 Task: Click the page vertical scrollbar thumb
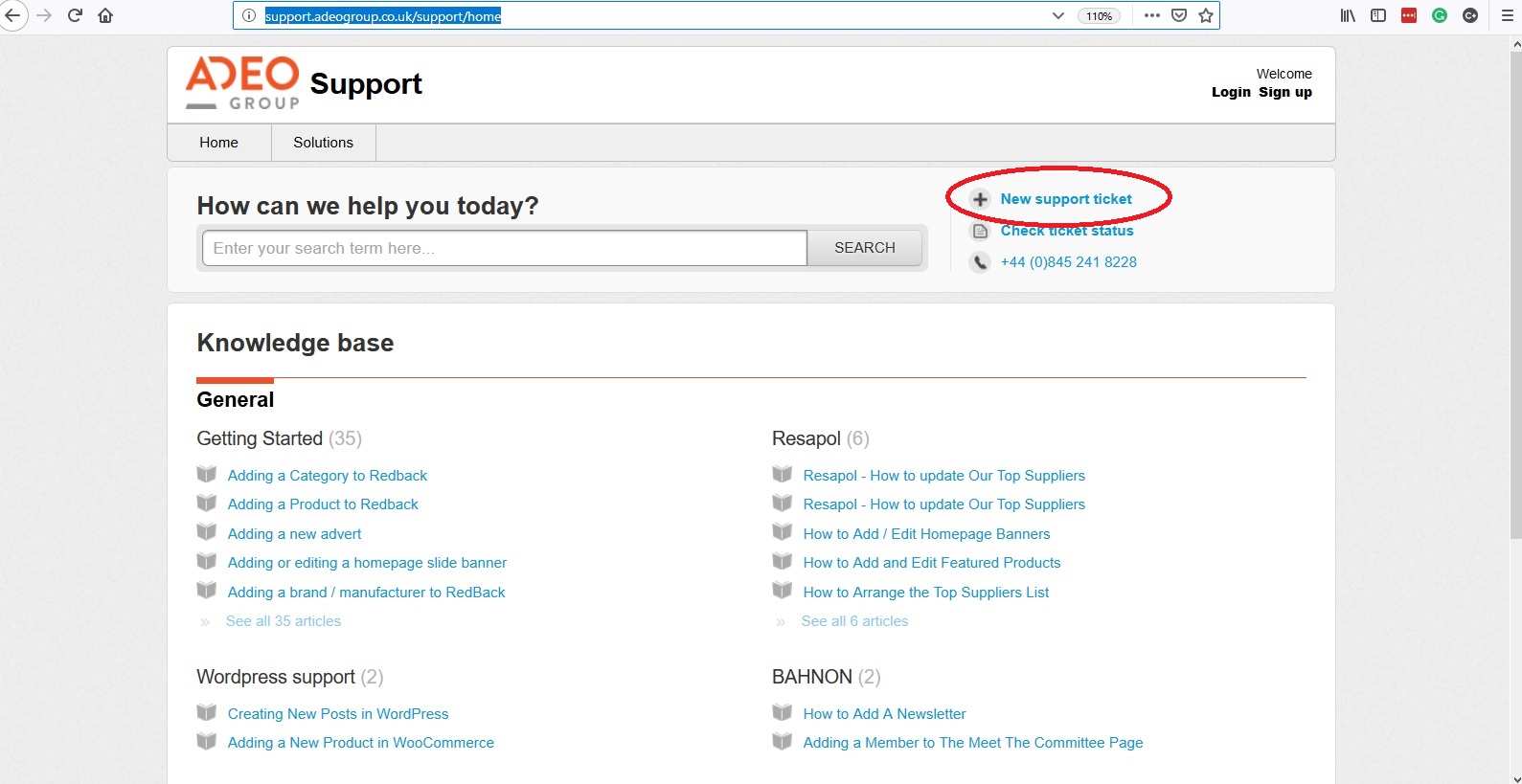(1514, 295)
